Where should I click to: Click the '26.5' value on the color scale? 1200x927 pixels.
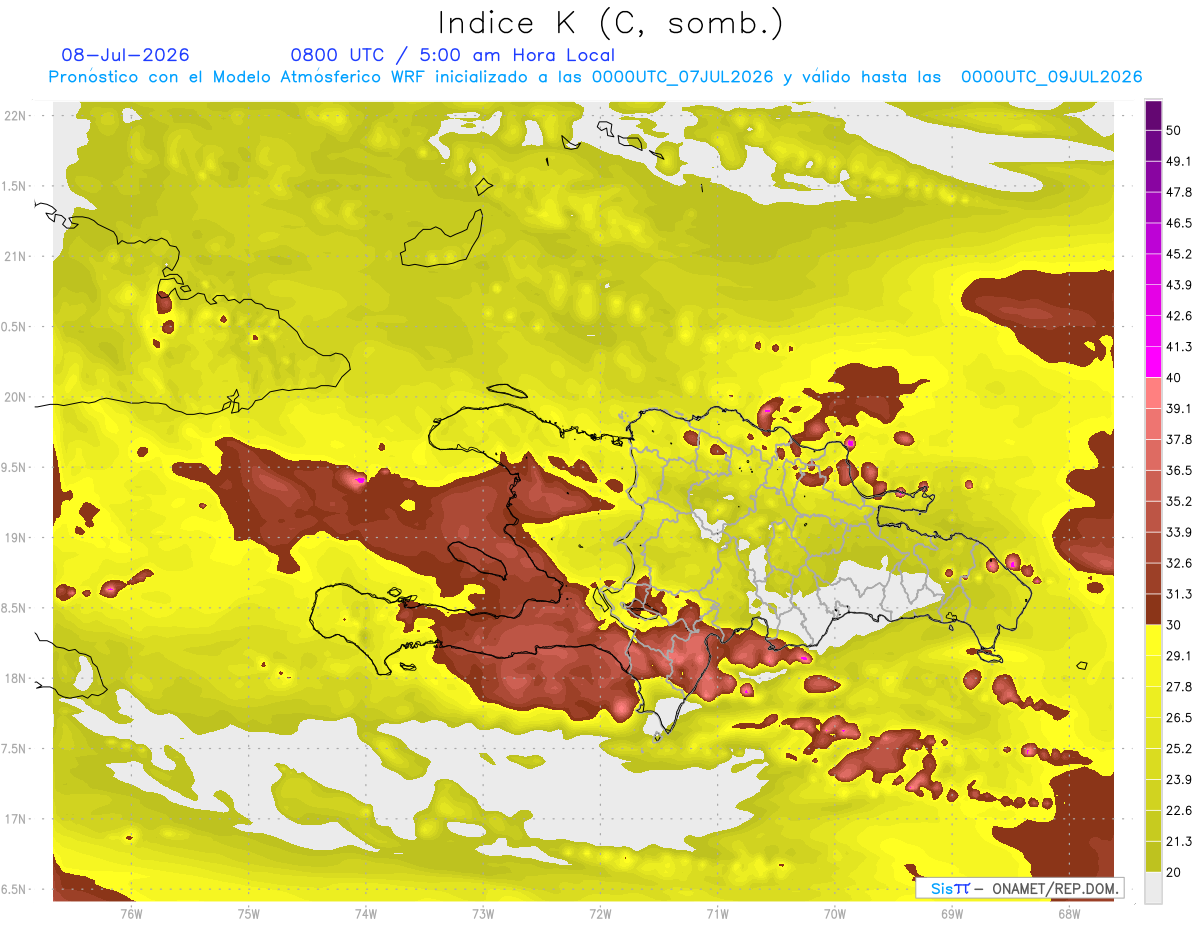(x=1179, y=718)
